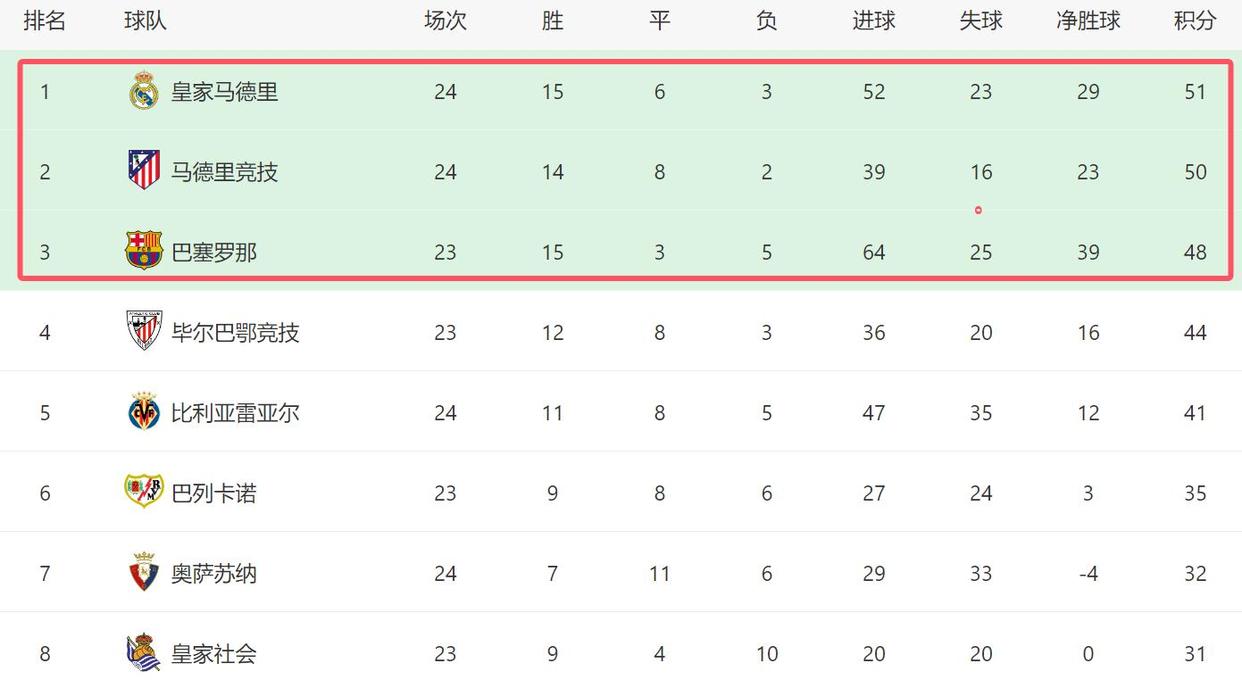Click the Atlético Madrid club crest
The height and width of the screenshot is (688, 1242).
pyautogui.click(x=144, y=170)
